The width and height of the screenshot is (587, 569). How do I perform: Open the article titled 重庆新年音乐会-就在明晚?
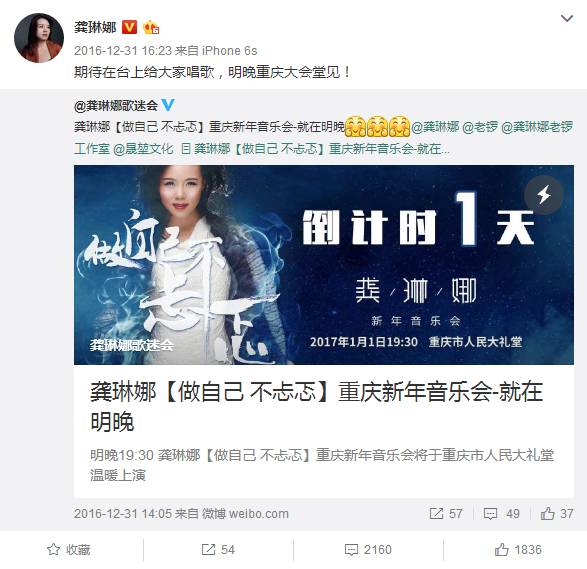click(316, 407)
